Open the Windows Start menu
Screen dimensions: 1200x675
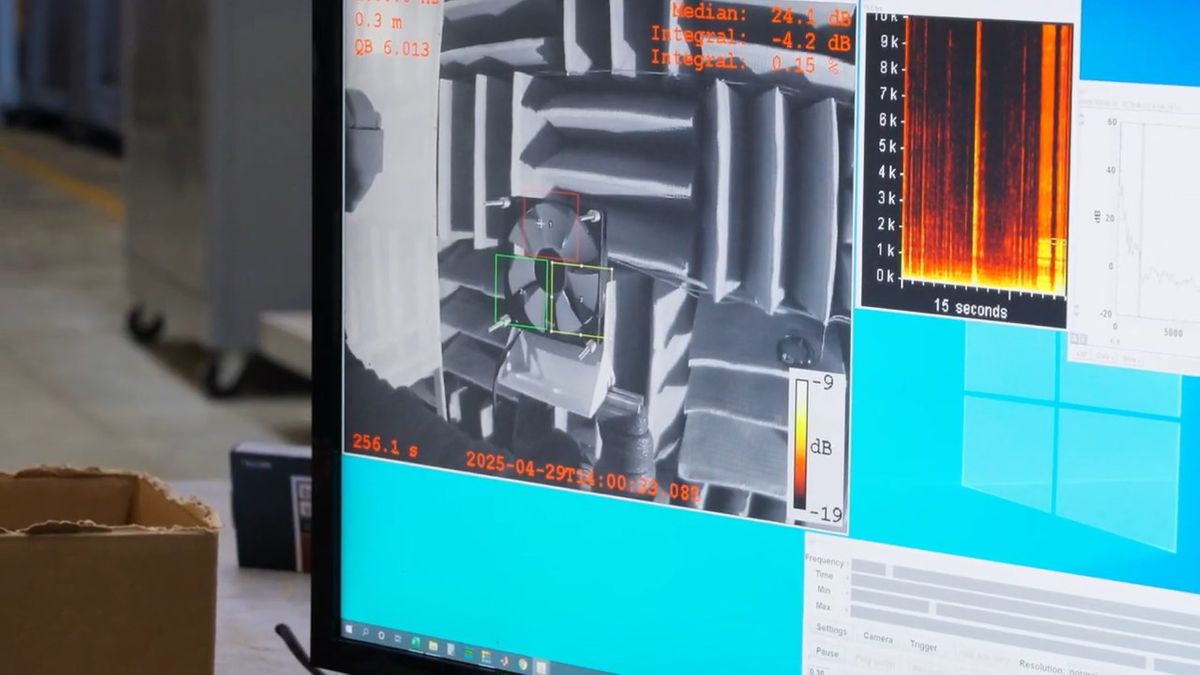point(349,629)
